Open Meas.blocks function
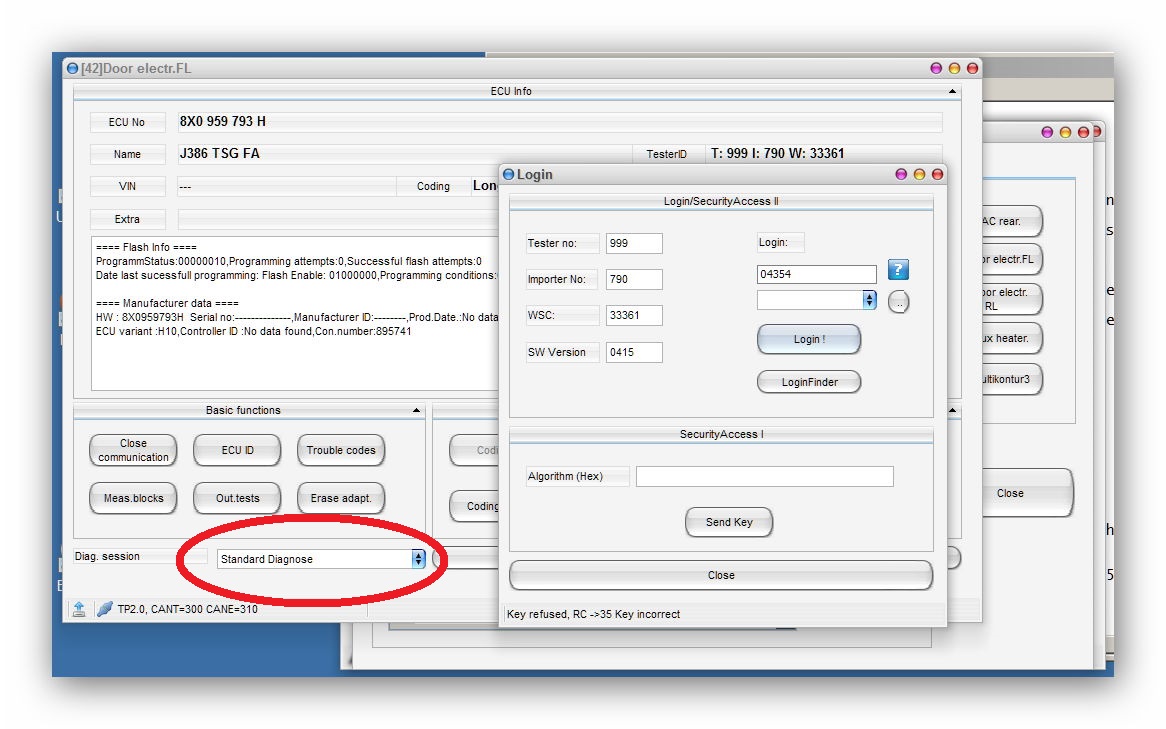 pos(133,498)
